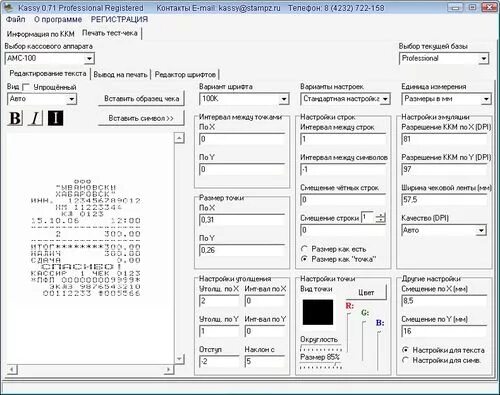Click the receipt editor scroll up arrow

179,138
